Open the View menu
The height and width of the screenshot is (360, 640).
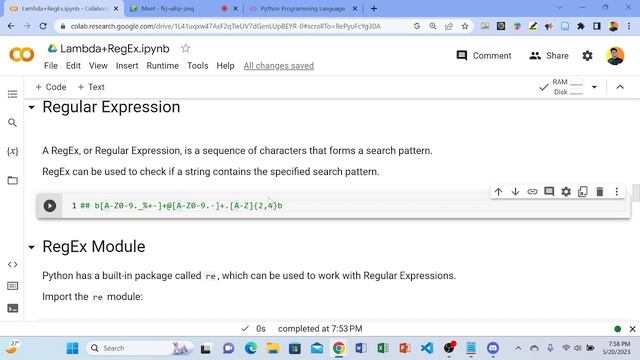tap(98, 66)
